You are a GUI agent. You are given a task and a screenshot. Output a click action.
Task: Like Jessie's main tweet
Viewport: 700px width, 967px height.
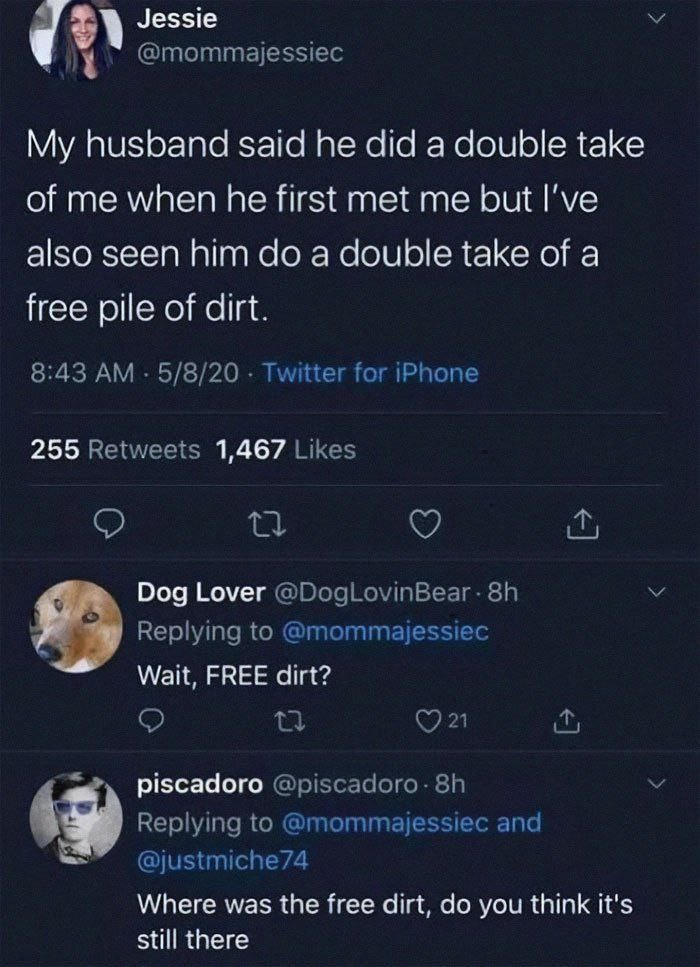pyautogui.click(x=426, y=525)
